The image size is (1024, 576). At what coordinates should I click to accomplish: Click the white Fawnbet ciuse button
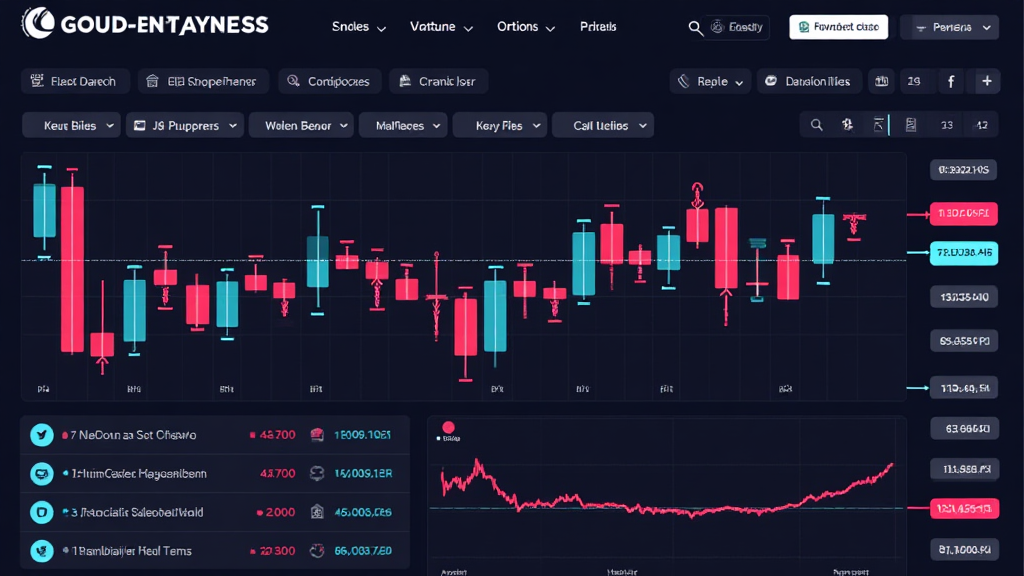point(838,27)
